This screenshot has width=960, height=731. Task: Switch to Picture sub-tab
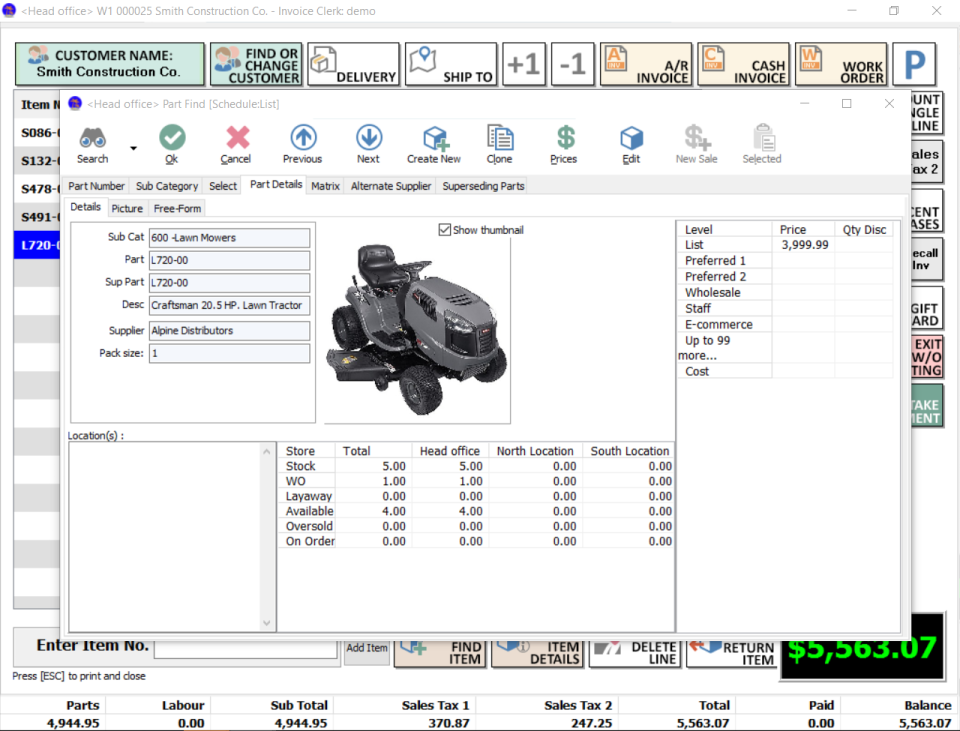click(127, 209)
